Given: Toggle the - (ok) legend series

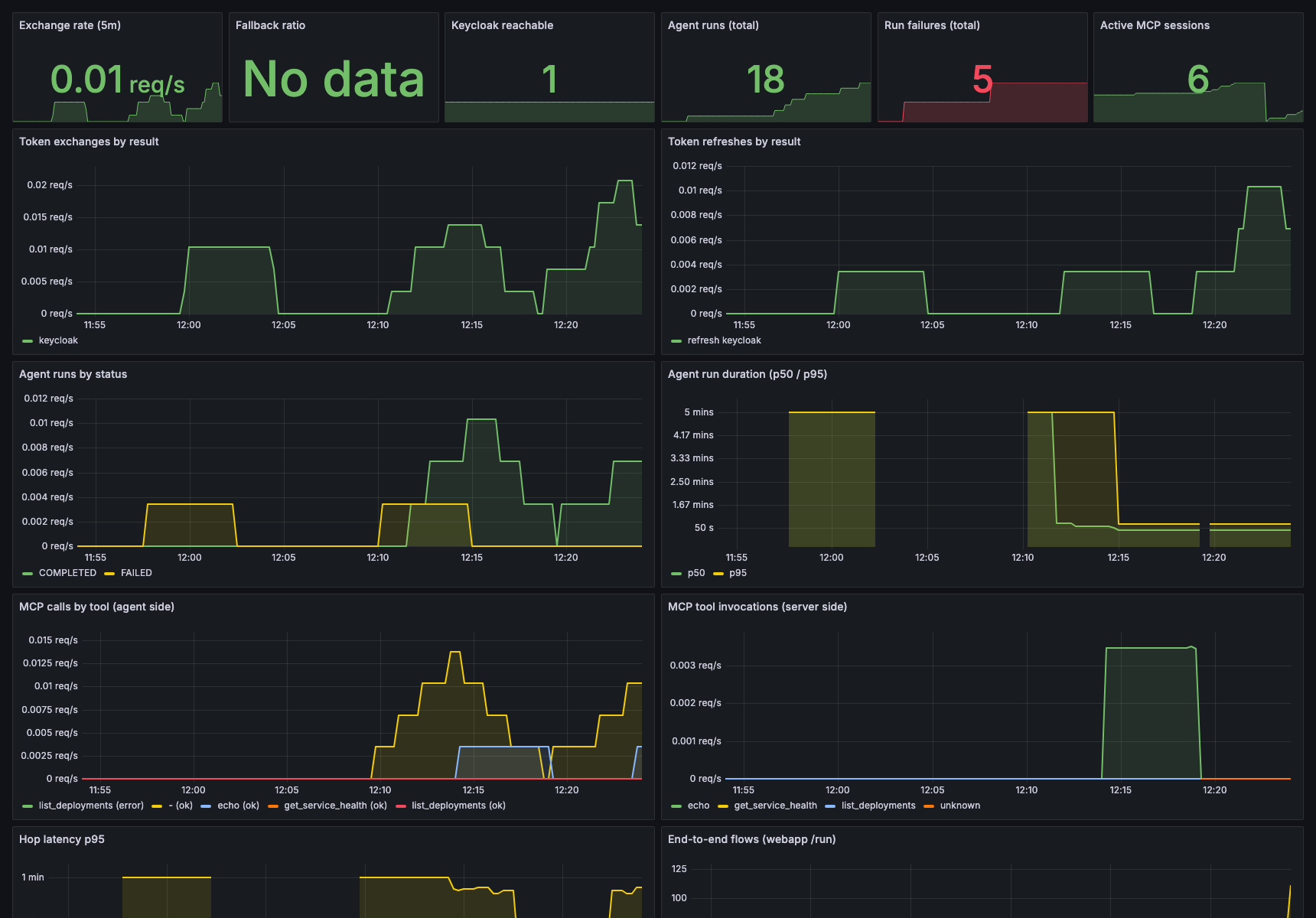Looking at the screenshot, I should 181,806.
